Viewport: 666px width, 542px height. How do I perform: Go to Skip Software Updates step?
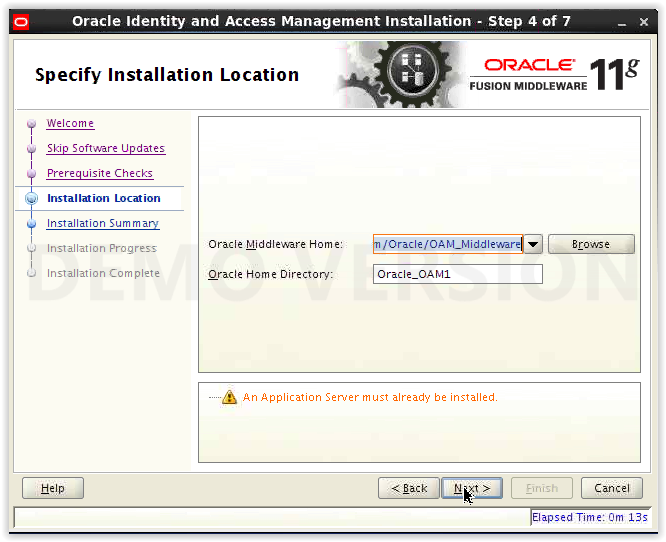tap(106, 148)
